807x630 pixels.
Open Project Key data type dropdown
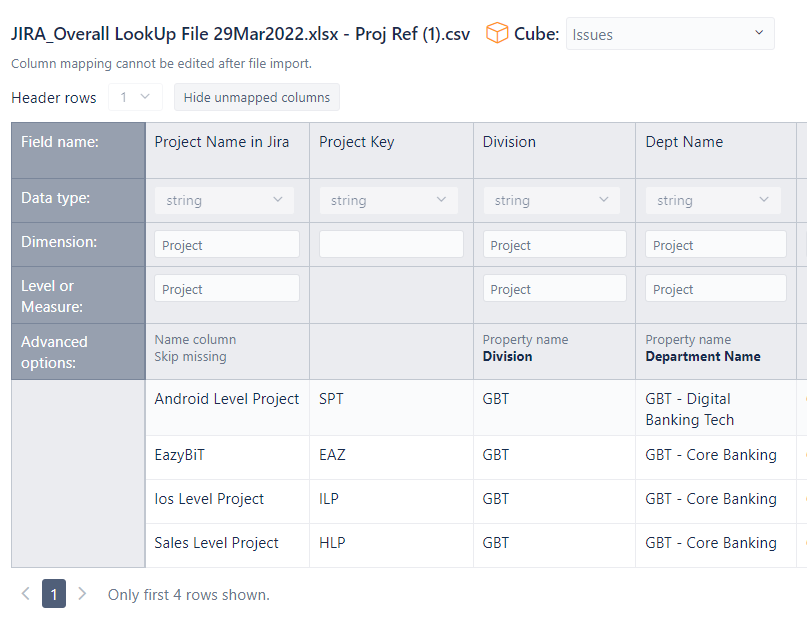coord(389,200)
